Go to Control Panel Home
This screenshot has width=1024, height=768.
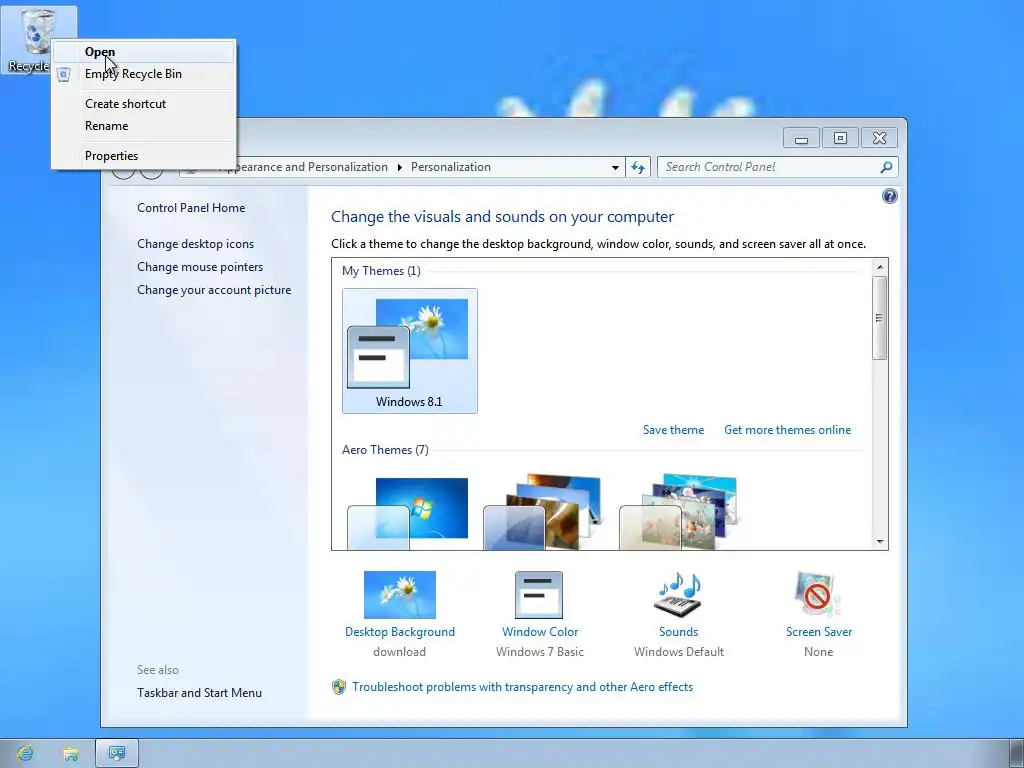pyautogui.click(x=191, y=208)
